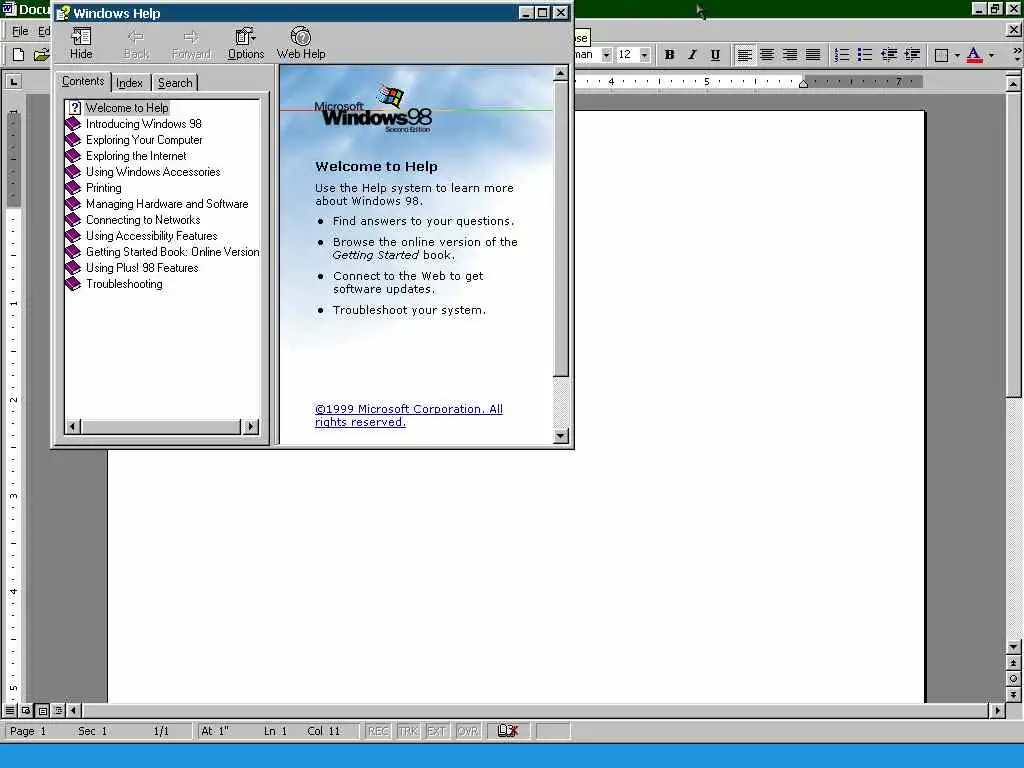Click the Open folder icon in Word toolbar
This screenshot has height=768, width=1024.
41,55
